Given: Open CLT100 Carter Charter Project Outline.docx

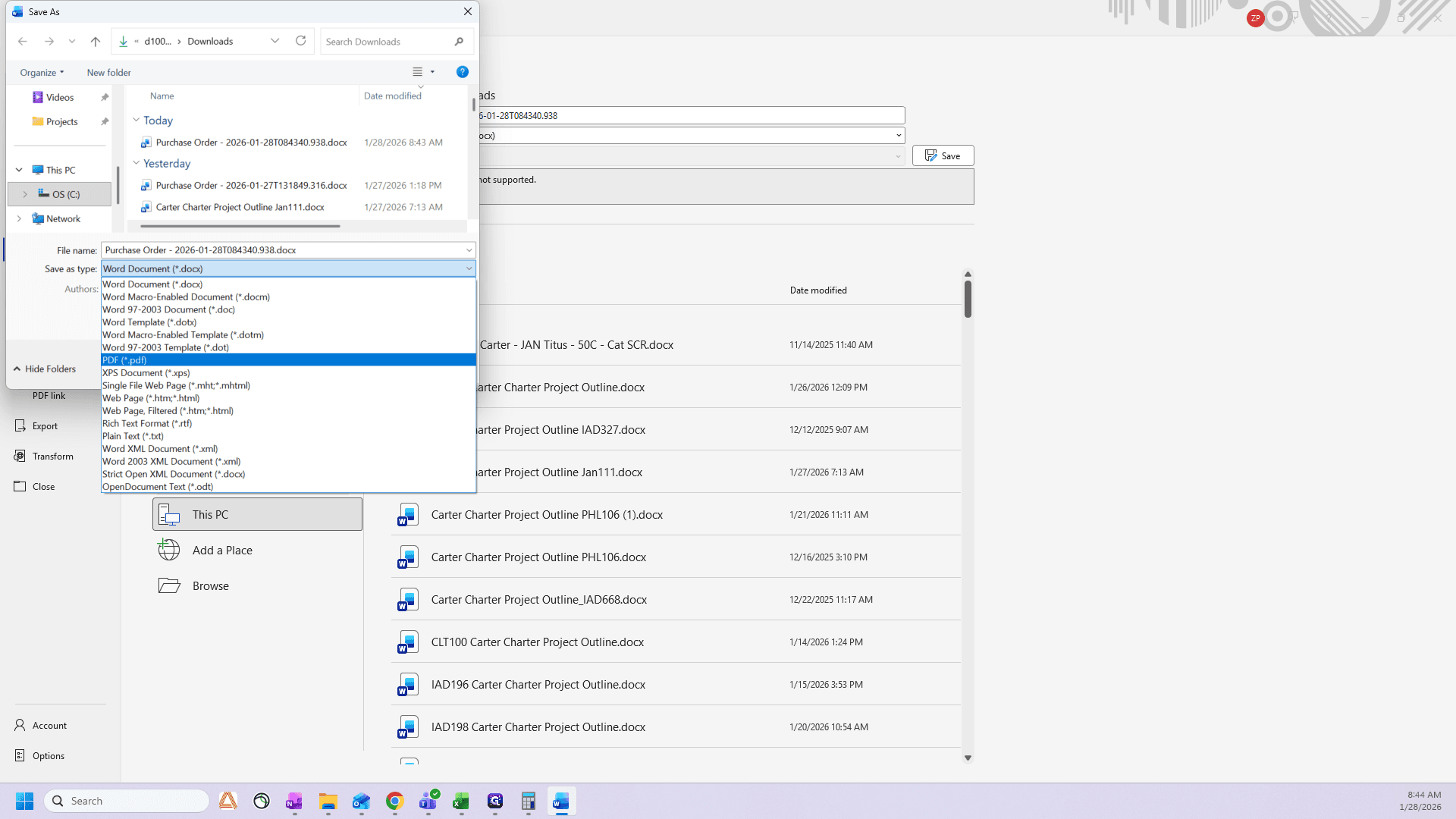Looking at the screenshot, I should click(x=676, y=642).
